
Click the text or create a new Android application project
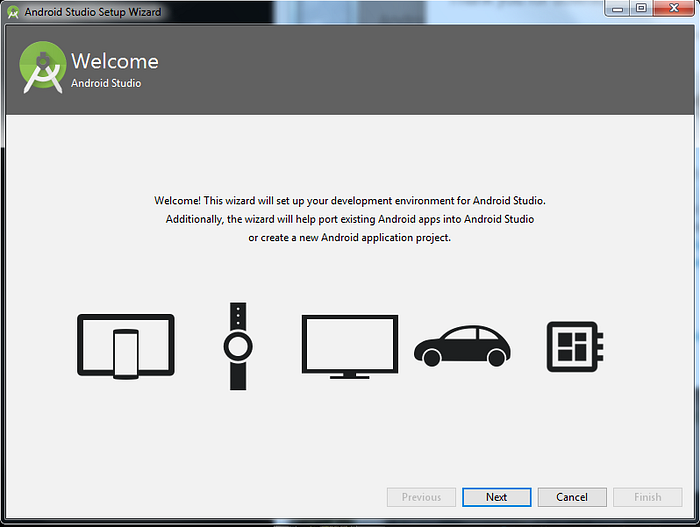click(350, 238)
